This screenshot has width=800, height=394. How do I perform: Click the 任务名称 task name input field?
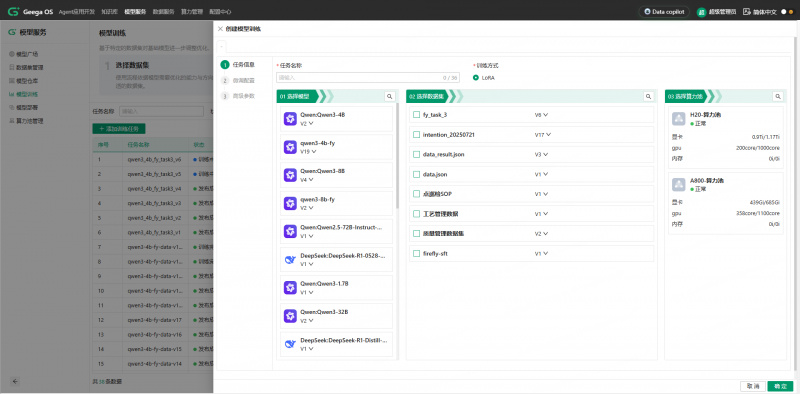367,78
